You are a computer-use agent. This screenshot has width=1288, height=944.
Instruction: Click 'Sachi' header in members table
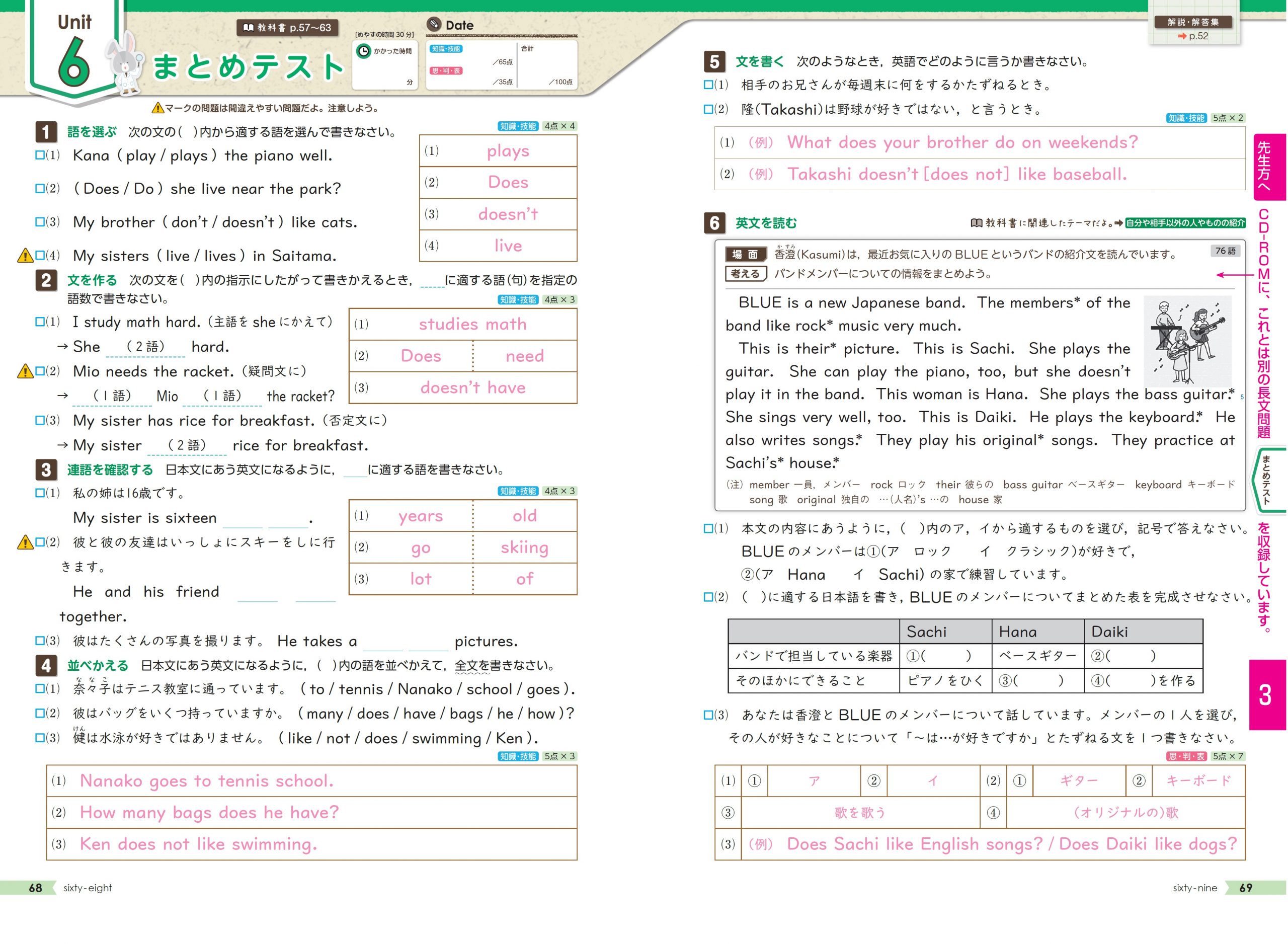pyautogui.click(x=926, y=632)
